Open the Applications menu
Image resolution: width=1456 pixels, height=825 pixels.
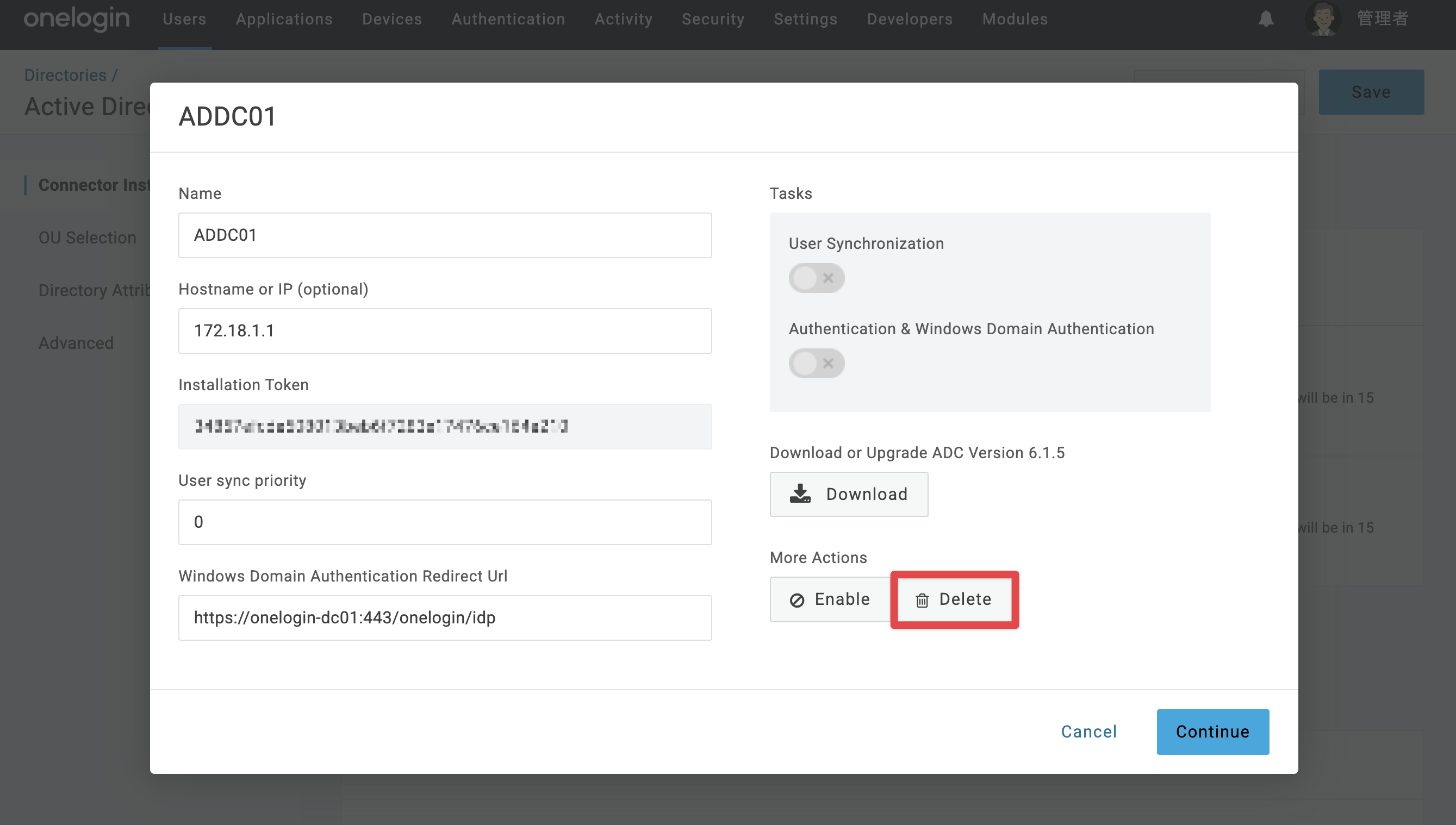284,19
